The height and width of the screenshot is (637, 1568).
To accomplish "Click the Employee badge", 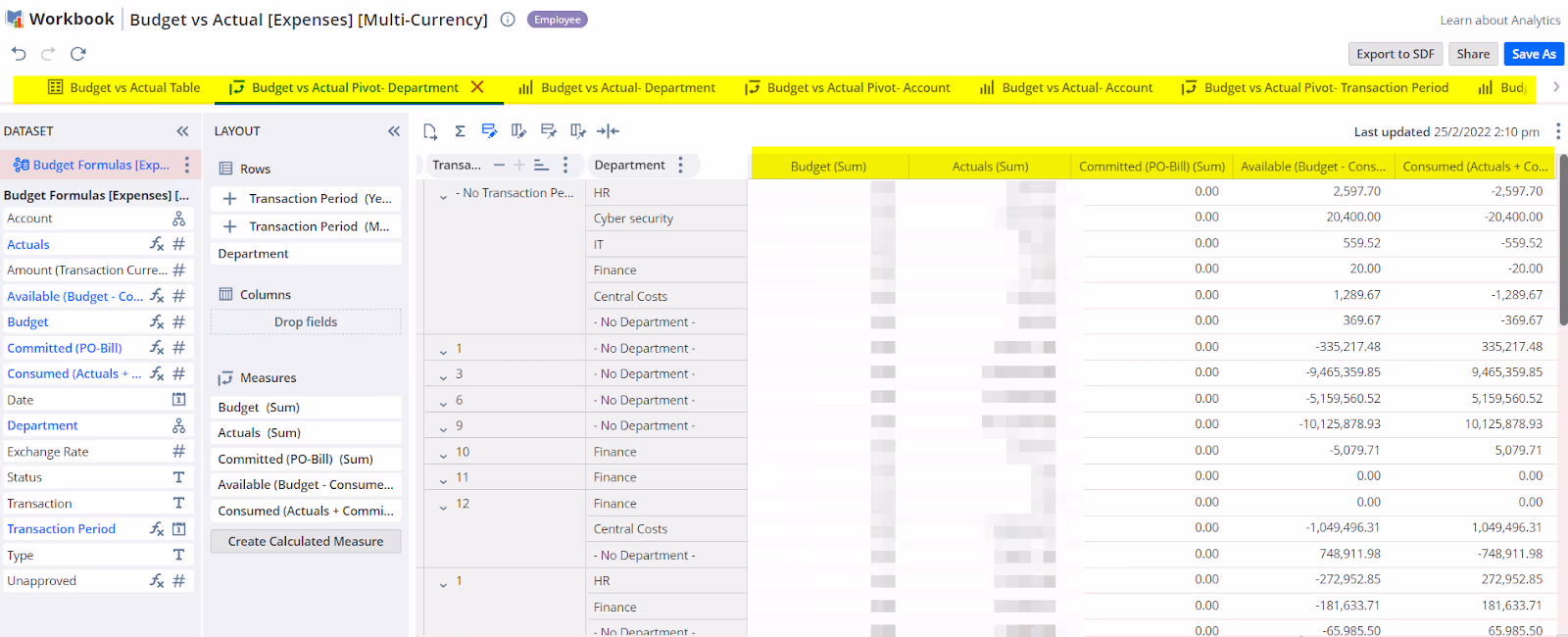I will (x=558, y=20).
